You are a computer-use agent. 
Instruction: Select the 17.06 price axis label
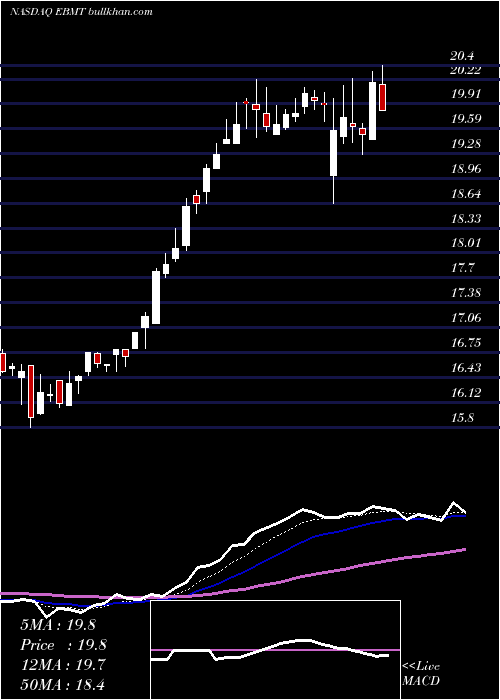tap(466, 318)
